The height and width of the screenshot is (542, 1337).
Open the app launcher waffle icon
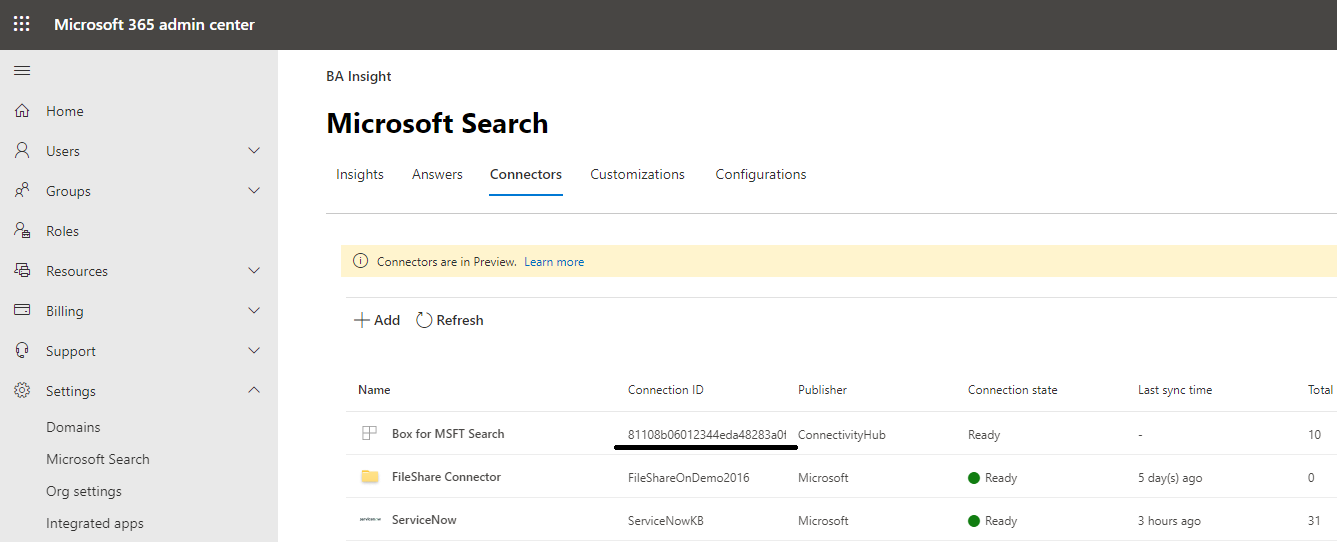[21, 24]
